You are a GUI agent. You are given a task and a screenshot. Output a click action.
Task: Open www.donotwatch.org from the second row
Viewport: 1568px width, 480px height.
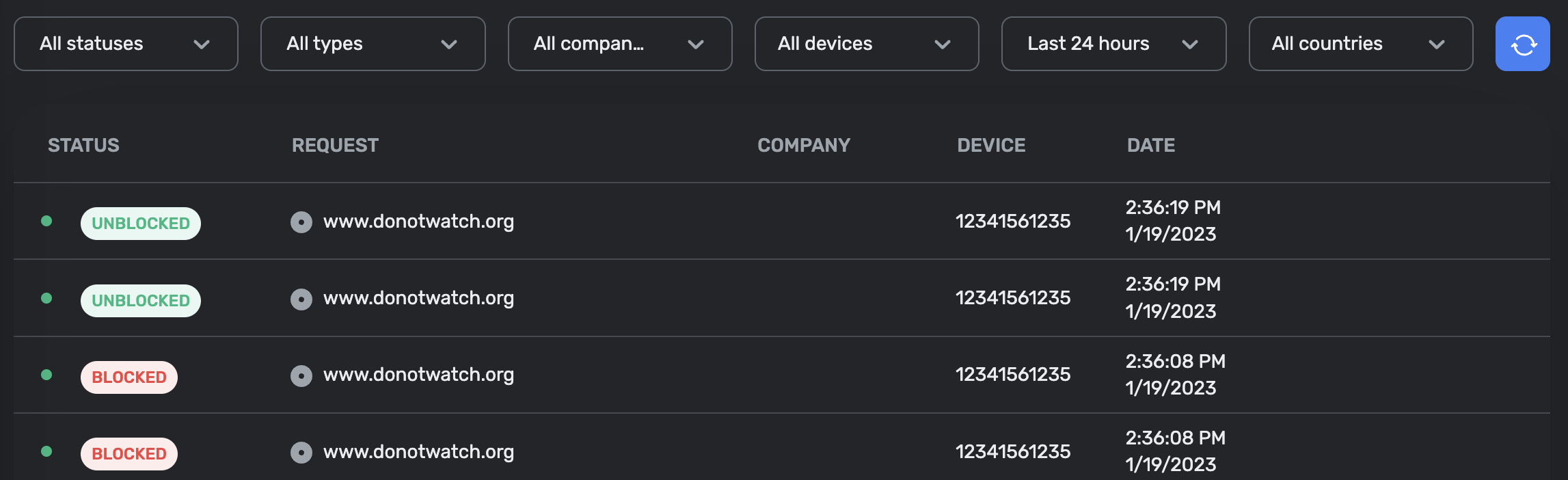419,298
